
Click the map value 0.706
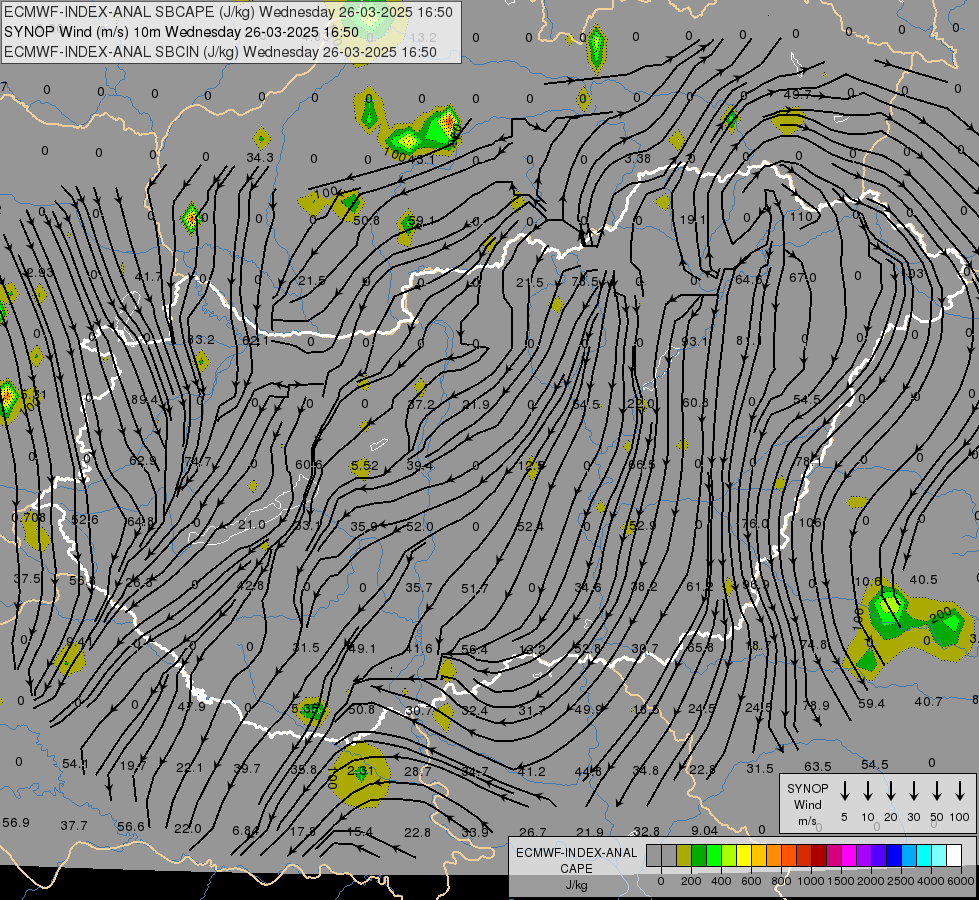[x=29, y=518]
